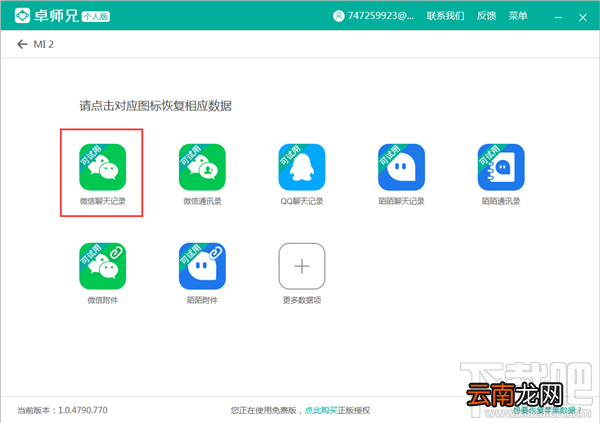Click the 卓师兄 app logo
600x423 pixels.
point(23,16)
